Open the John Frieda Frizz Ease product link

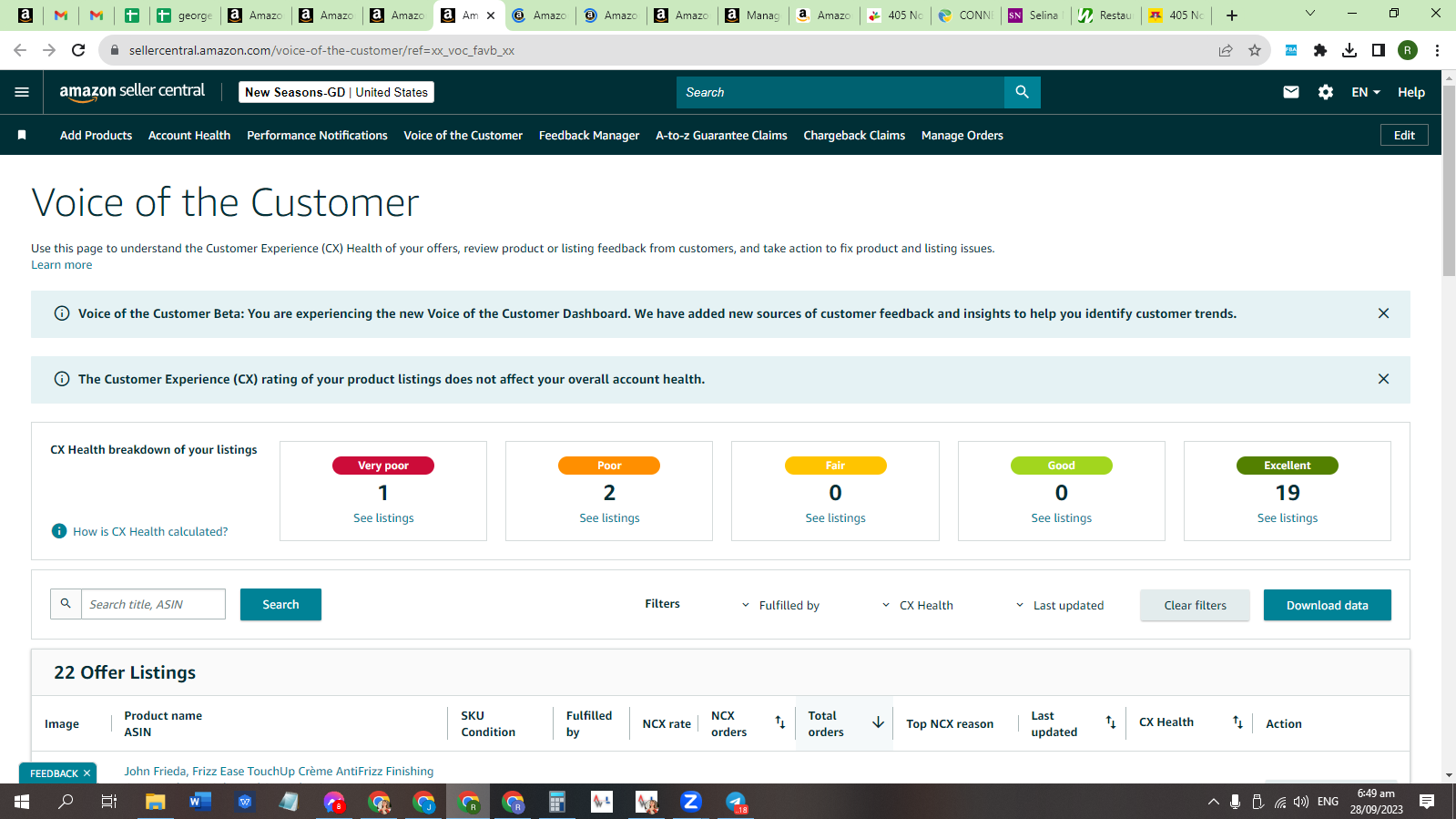pyautogui.click(x=279, y=771)
